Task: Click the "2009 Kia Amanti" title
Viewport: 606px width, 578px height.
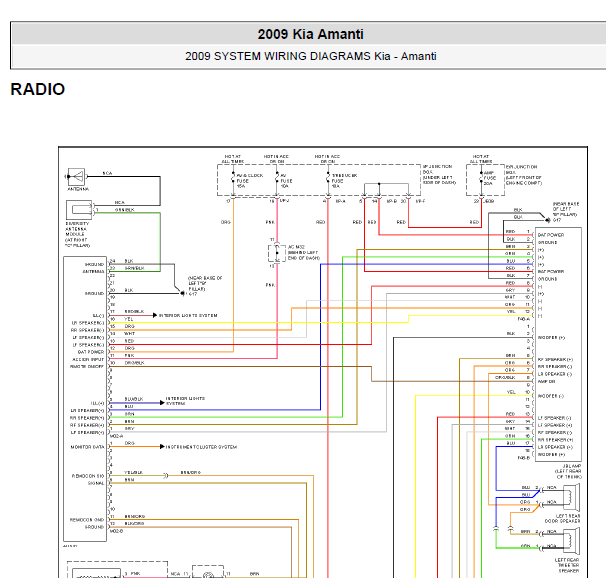Action: tap(310, 34)
